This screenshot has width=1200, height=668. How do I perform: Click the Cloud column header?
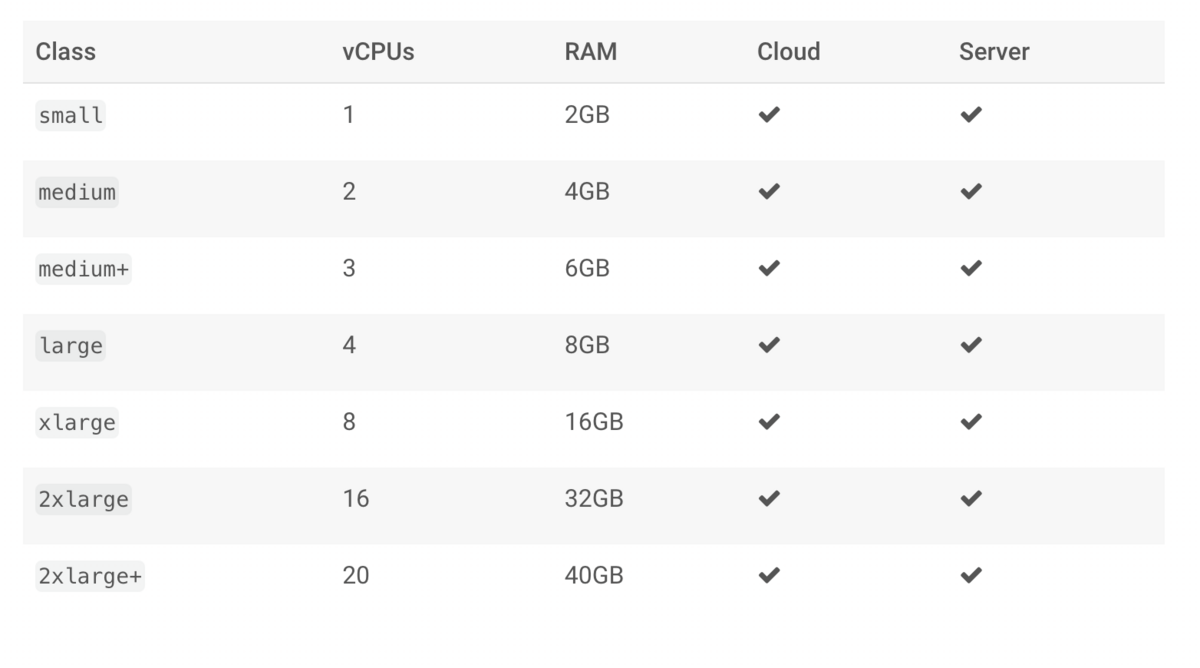tap(788, 52)
